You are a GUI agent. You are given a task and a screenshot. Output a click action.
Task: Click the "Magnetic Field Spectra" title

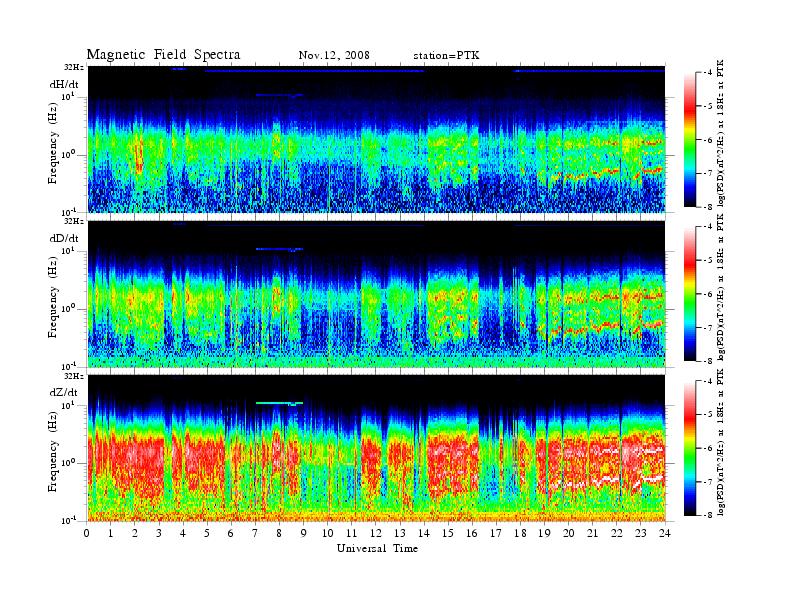[163, 55]
